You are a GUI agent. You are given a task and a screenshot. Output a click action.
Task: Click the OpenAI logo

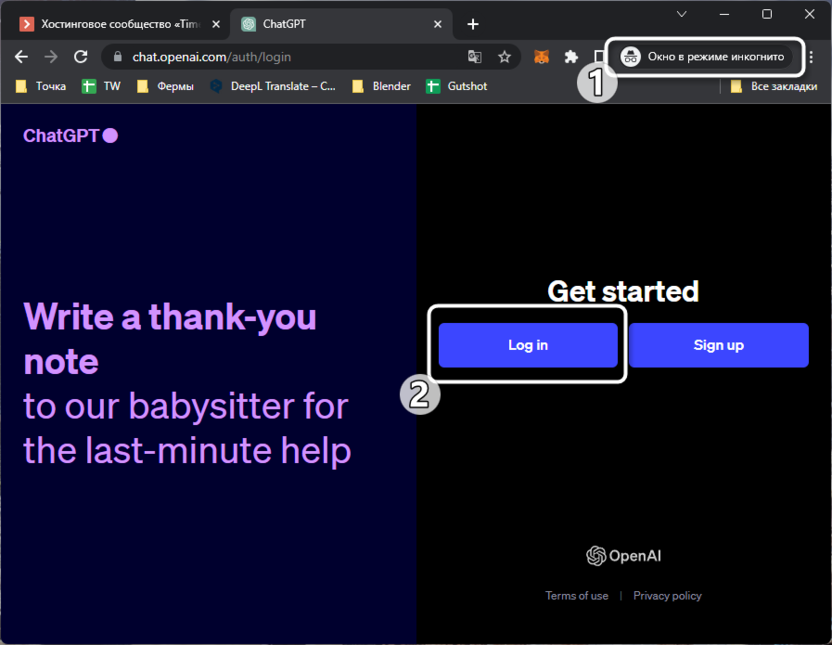point(623,556)
